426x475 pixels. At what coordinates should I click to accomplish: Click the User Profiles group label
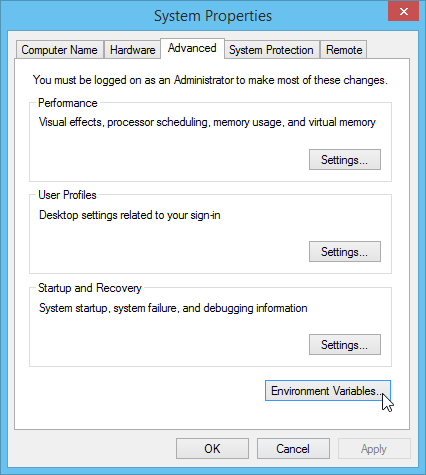click(x=67, y=195)
